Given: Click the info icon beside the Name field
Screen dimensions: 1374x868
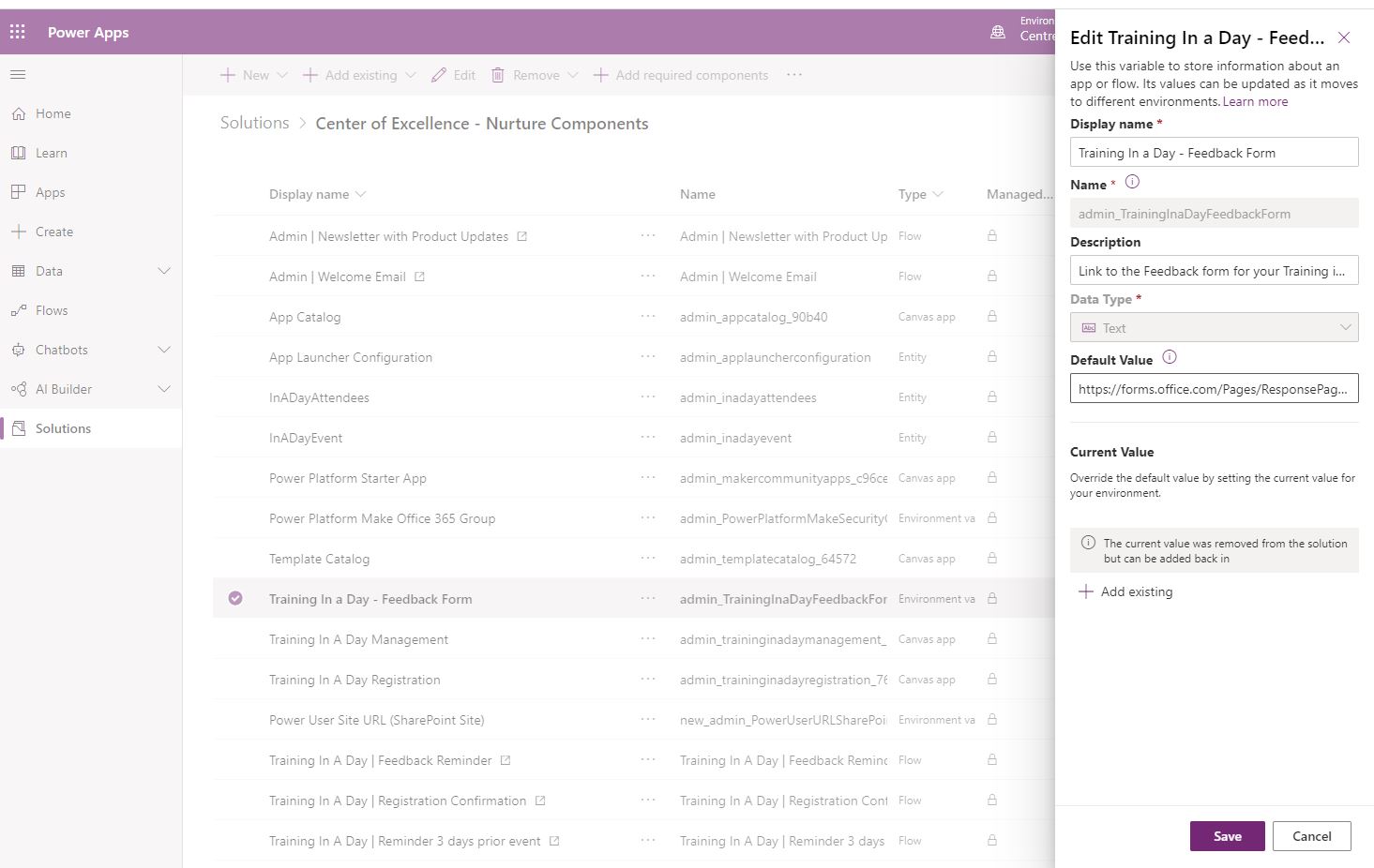Looking at the screenshot, I should point(1132,183).
